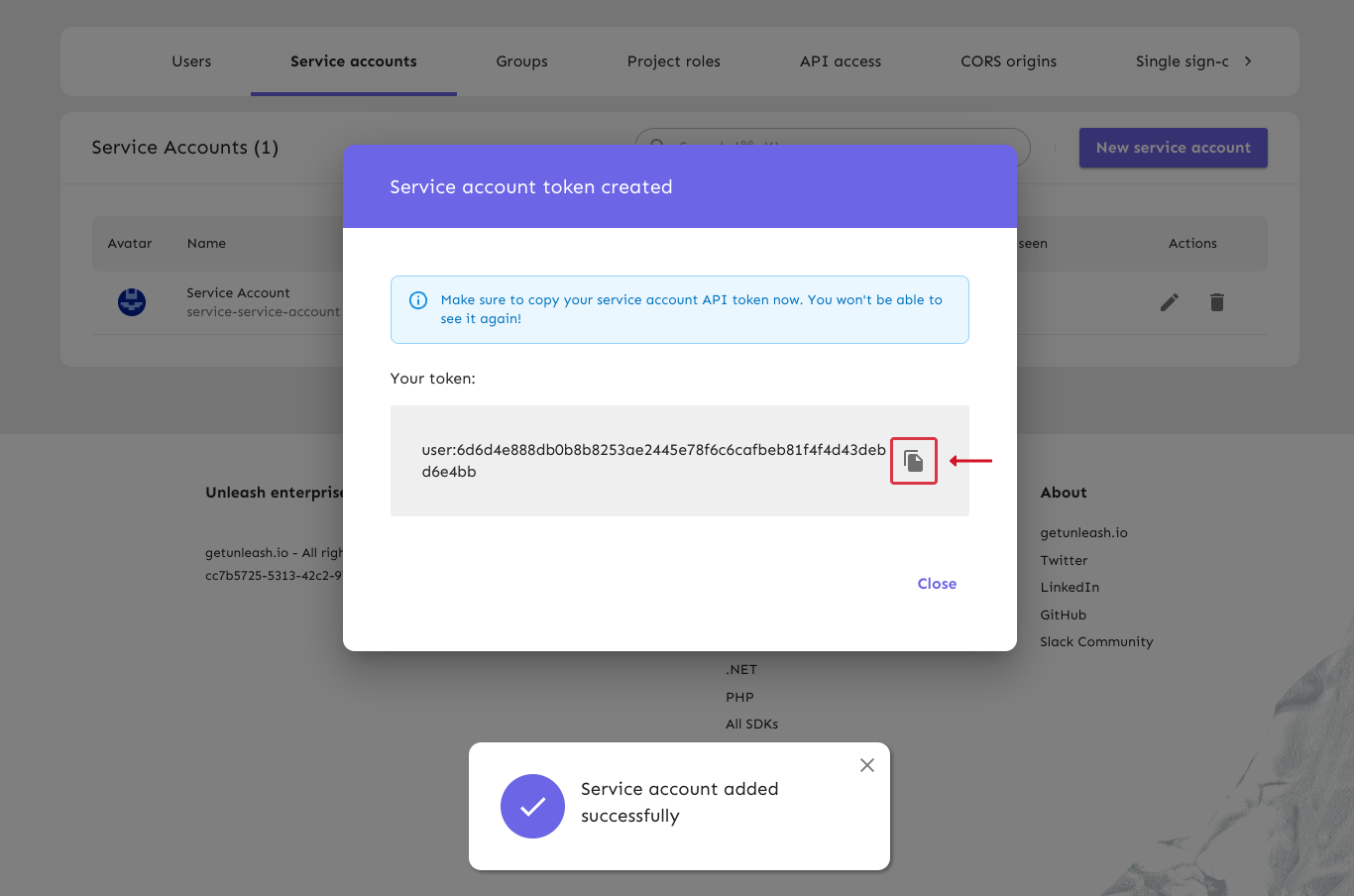Viewport: 1354px width, 896px height.
Task: Dismiss the success toast with X
Action: tap(867, 765)
